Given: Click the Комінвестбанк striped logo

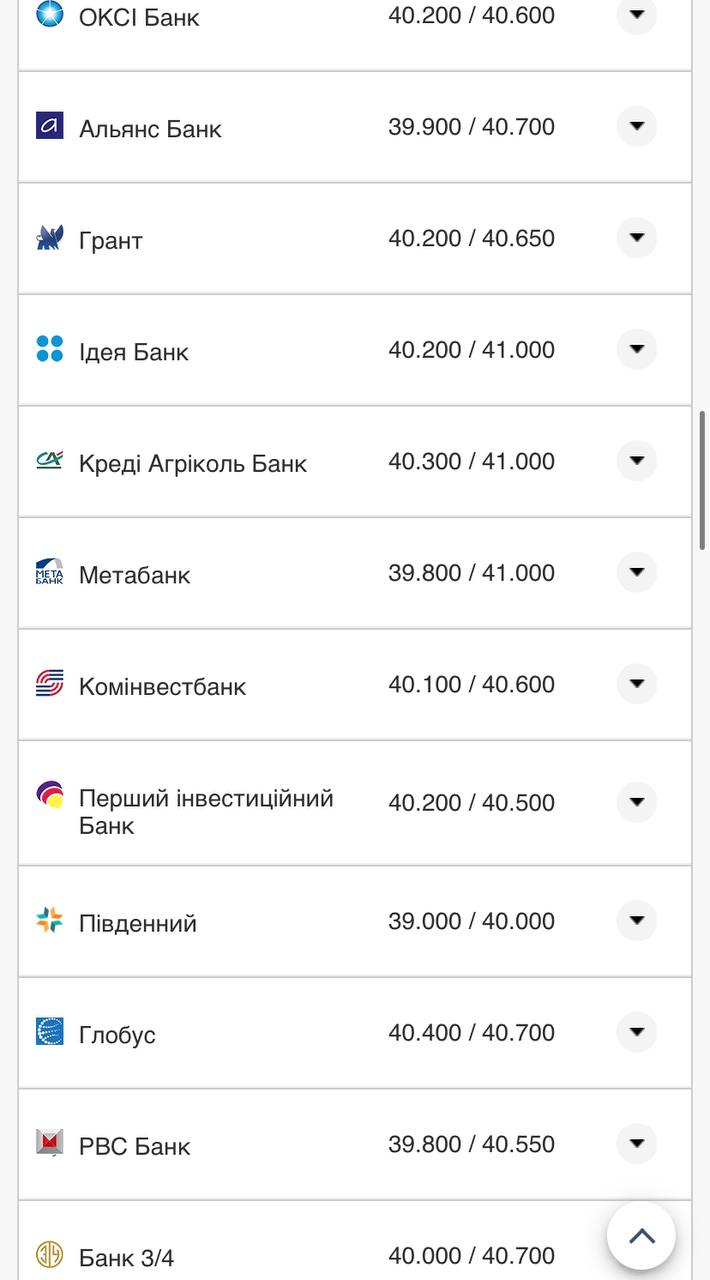Looking at the screenshot, I should (x=49, y=684).
